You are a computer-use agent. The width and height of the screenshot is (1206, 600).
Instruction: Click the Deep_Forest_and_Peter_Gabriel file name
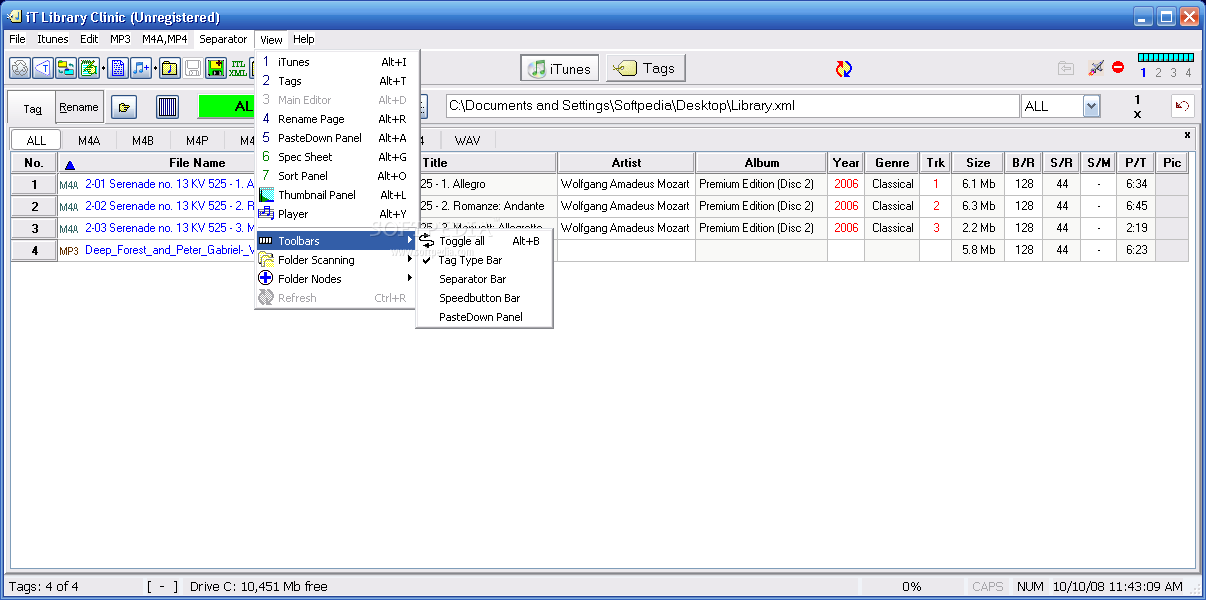coord(170,250)
